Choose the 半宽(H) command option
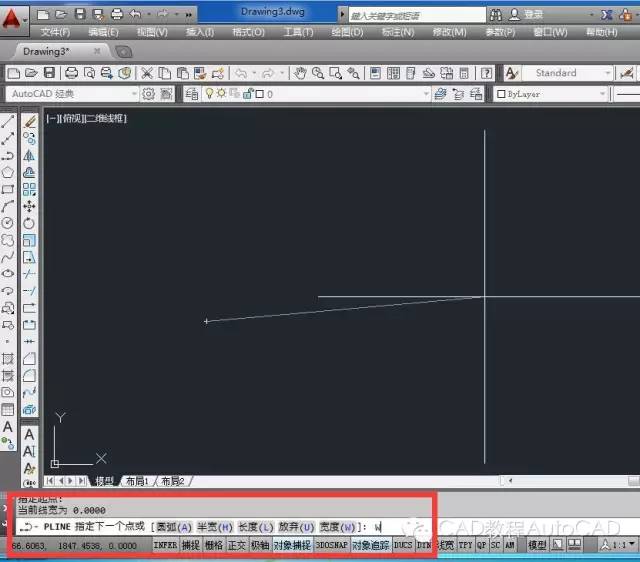 pos(215,527)
